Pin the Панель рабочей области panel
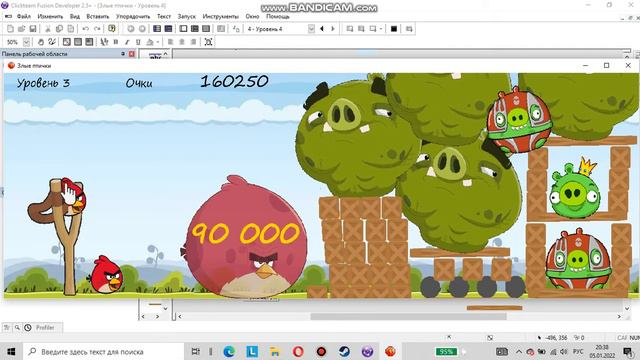640x360 pixels. [123, 54]
